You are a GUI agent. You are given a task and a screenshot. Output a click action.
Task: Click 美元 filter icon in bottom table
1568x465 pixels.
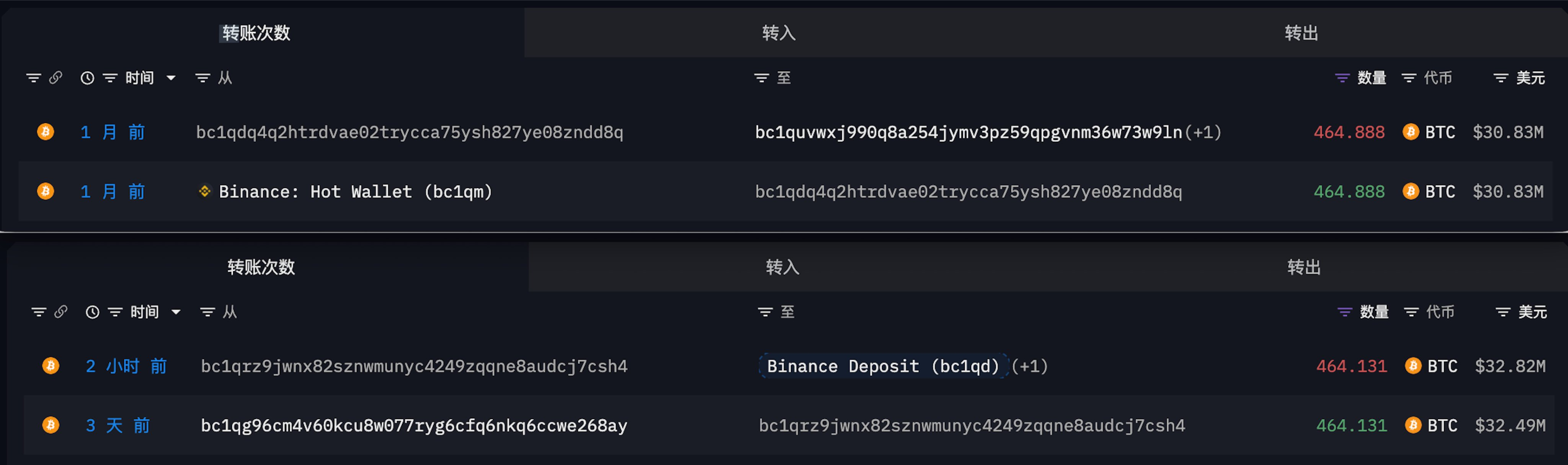[1503, 313]
